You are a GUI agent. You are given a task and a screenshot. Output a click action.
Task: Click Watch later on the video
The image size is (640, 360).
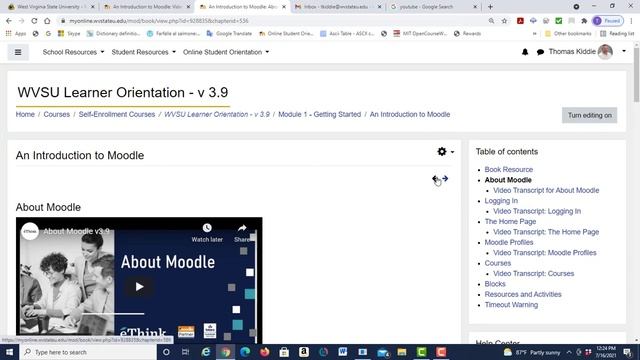207,233
